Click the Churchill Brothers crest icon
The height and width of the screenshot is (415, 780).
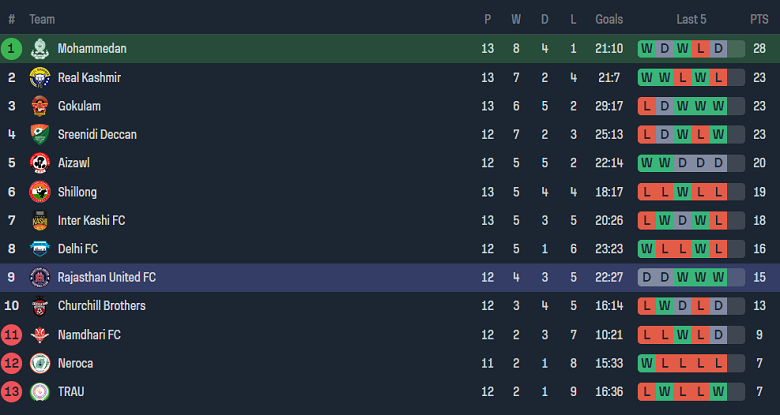(x=40, y=306)
